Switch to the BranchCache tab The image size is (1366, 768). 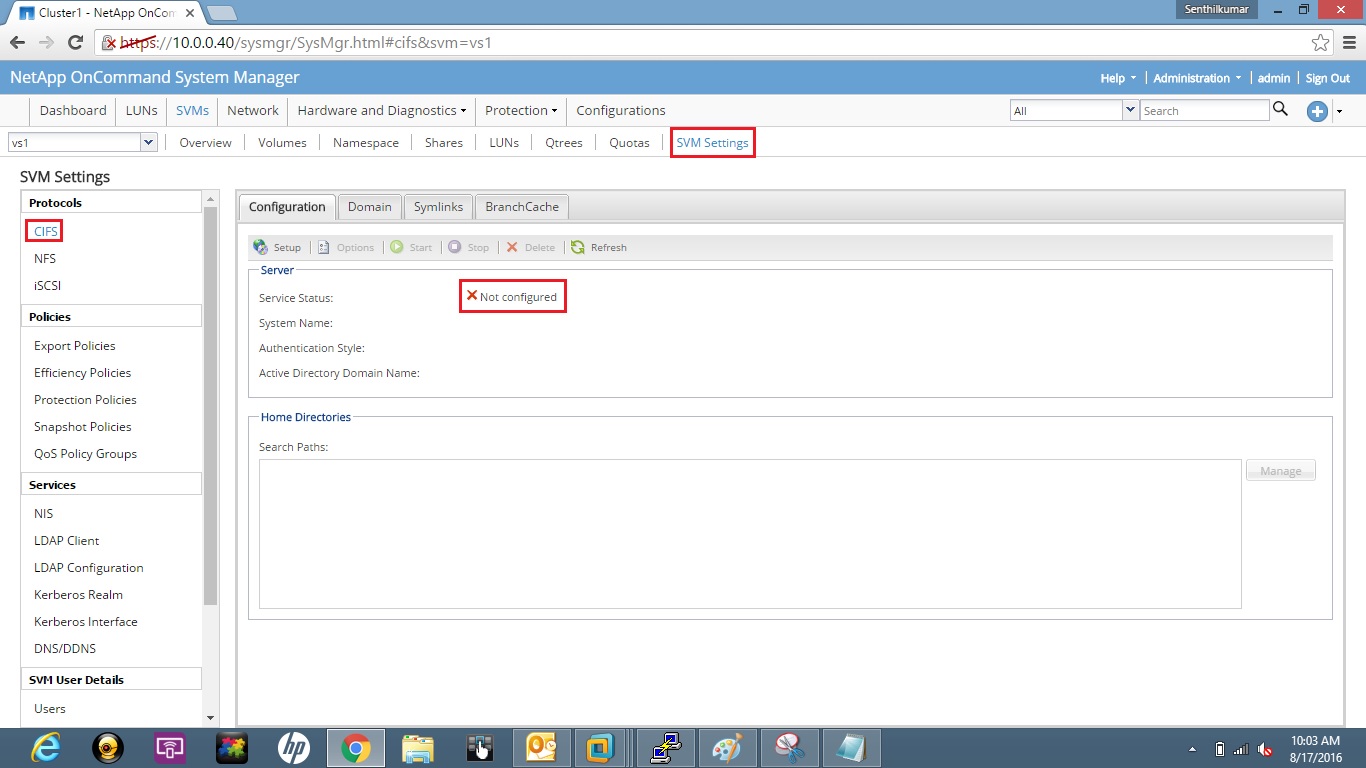point(521,207)
